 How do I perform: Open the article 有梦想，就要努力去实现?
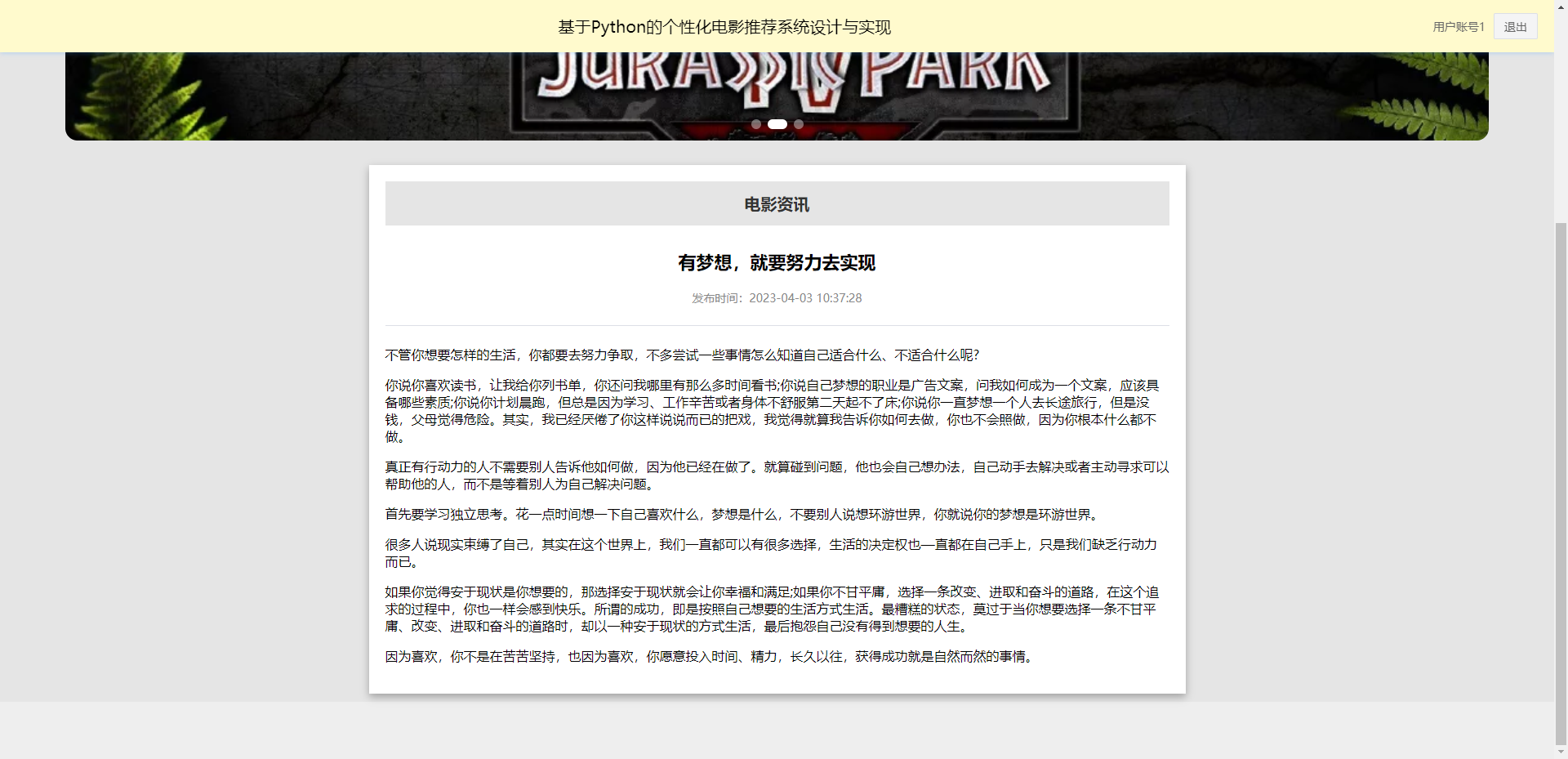click(777, 263)
